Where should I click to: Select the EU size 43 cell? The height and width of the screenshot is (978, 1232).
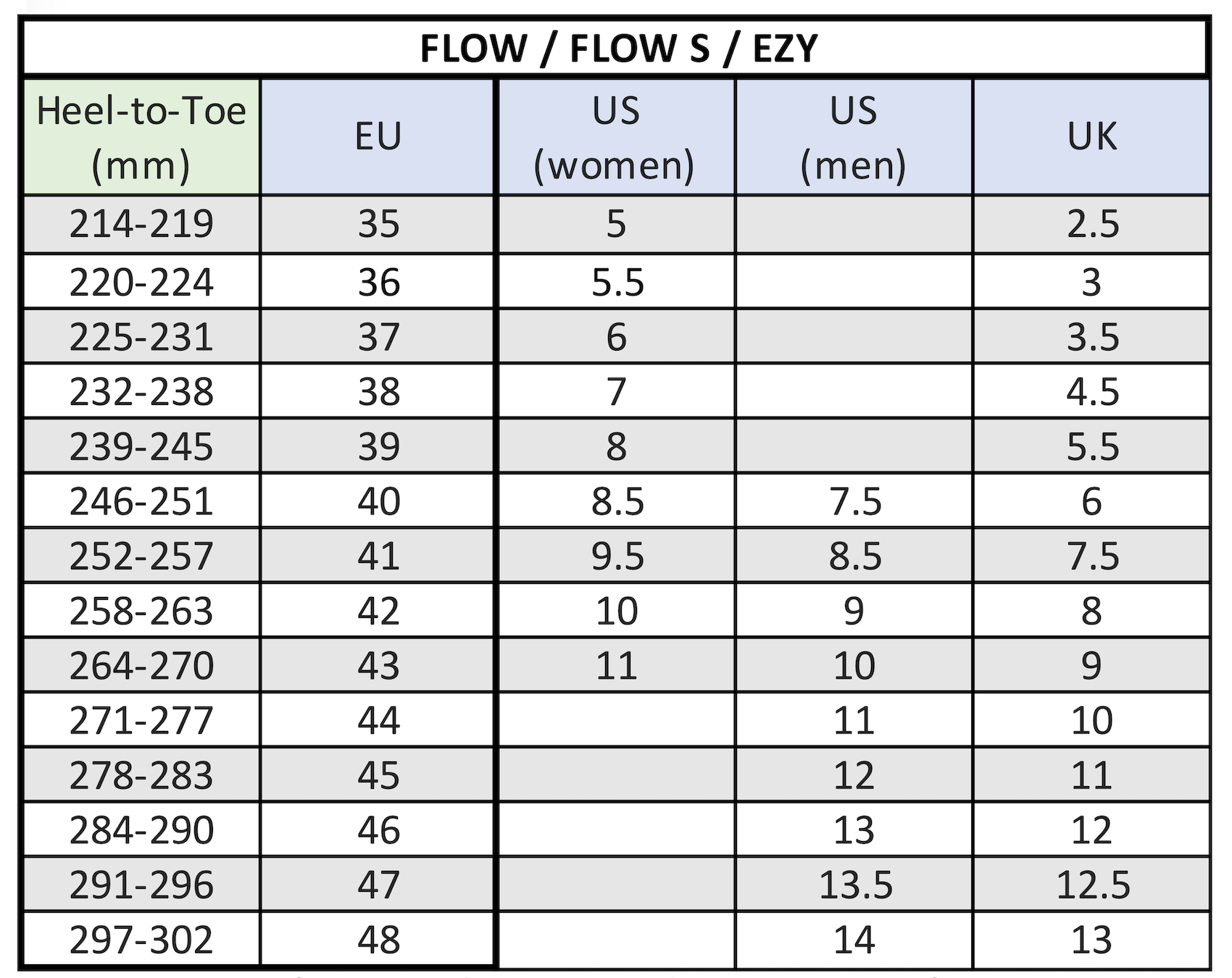pos(378,666)
